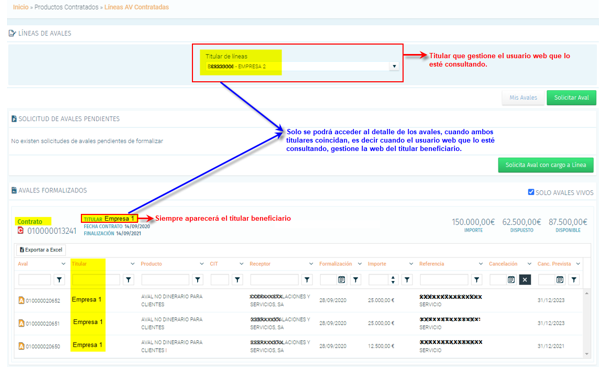
Task: Toggle the Solo Avales Vivos checkbox
Action: [x=531, y=192]
